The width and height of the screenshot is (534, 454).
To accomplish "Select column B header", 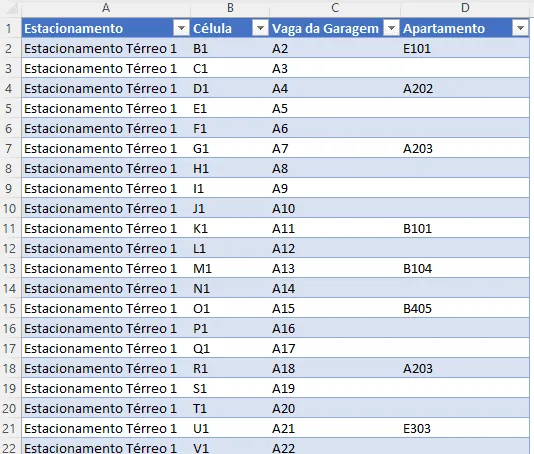I will coord(230,8).
